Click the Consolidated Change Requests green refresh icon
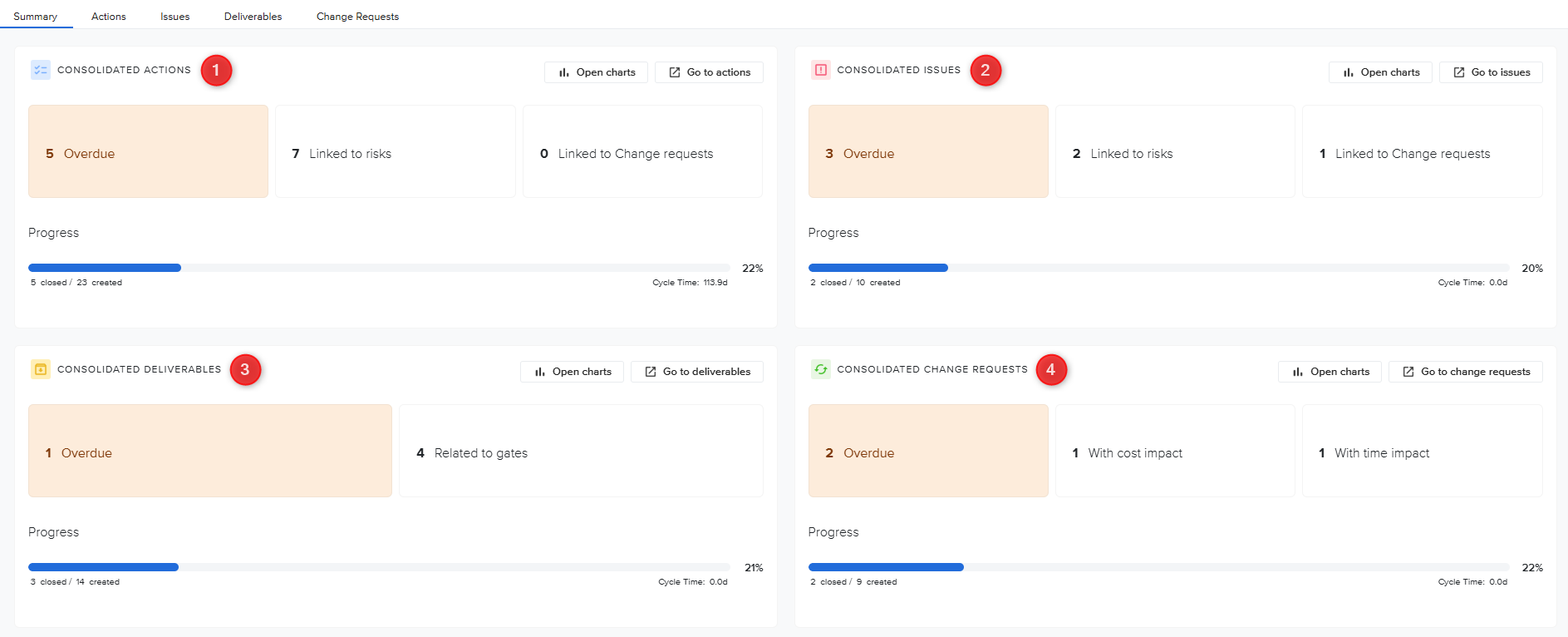The image size is (1568, 637). point(821,369)
